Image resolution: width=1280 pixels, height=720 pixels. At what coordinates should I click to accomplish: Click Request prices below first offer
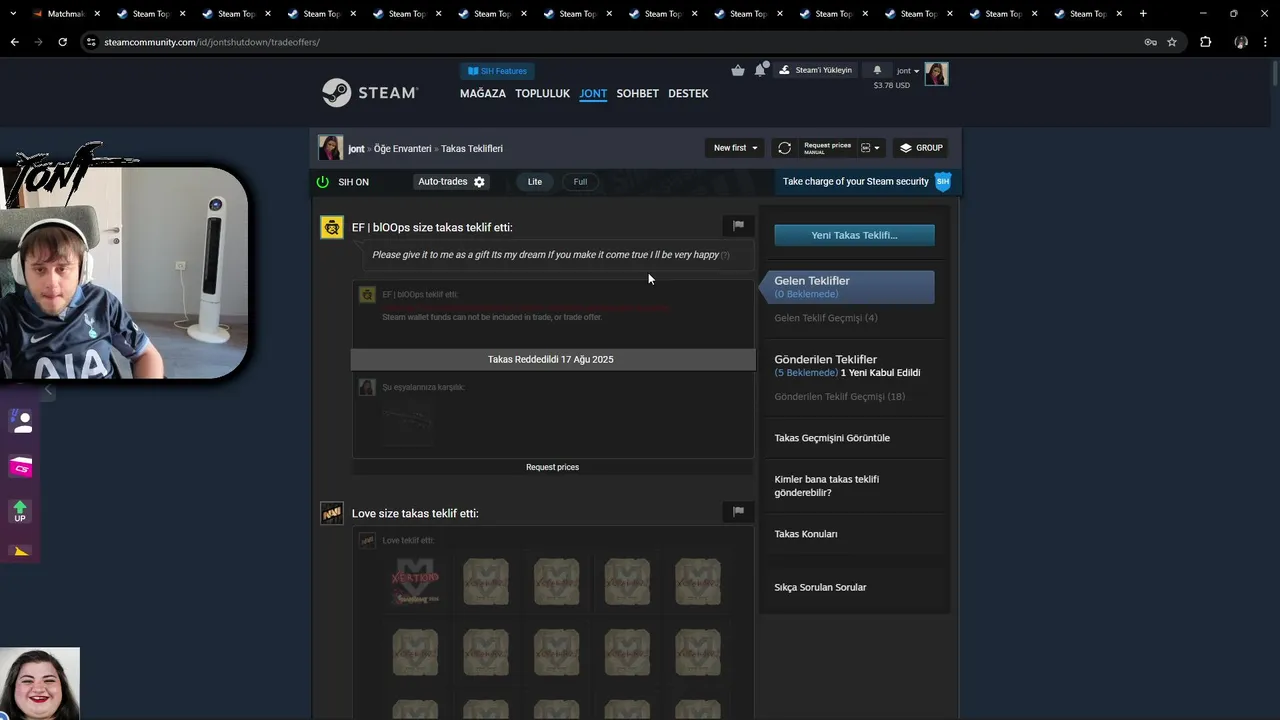tap(552, 467)
